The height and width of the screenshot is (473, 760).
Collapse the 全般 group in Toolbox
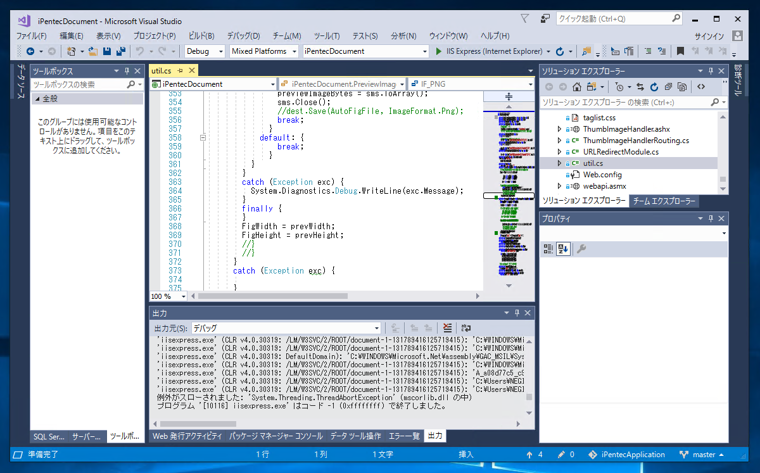coord(37,99)
